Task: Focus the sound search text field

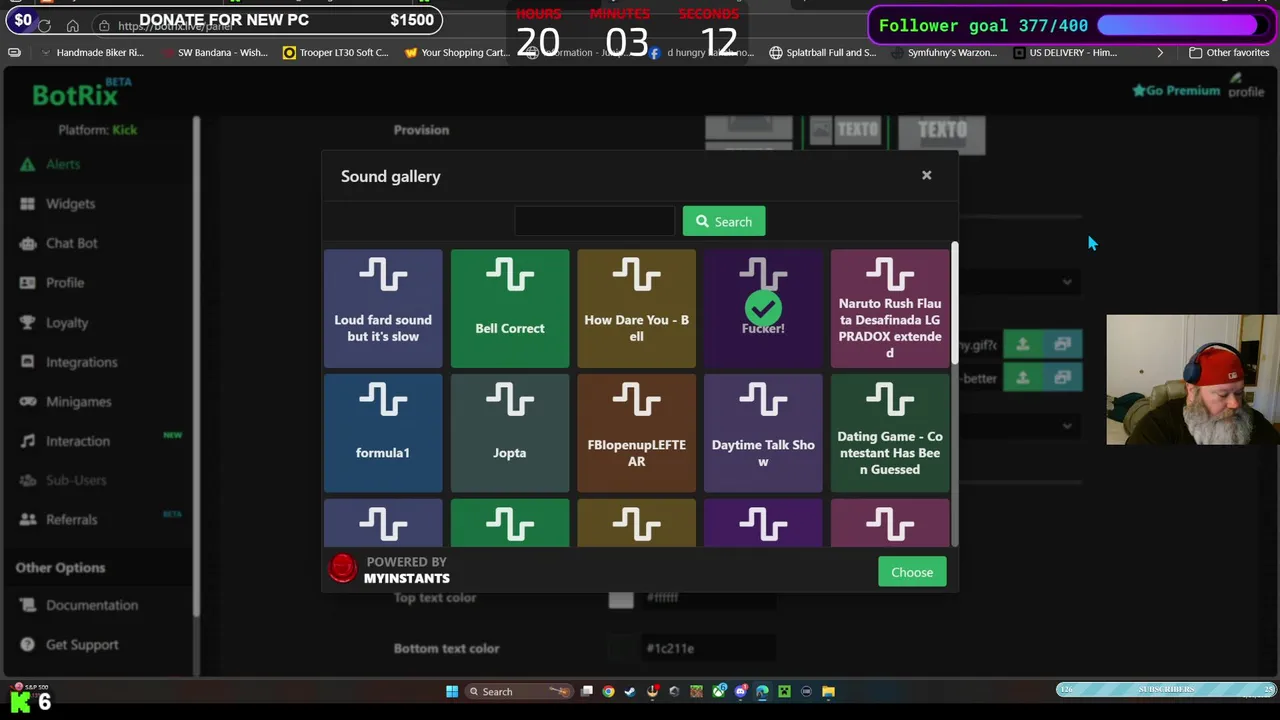Action: coord(595,221)
